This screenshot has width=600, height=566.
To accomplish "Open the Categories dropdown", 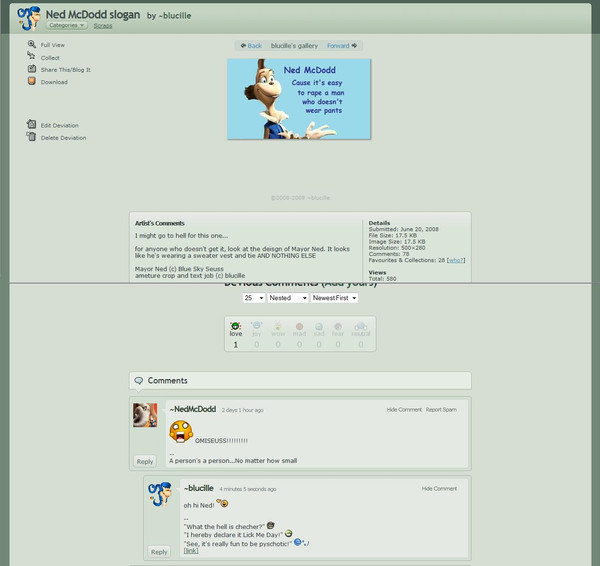I will coord(67,25).
